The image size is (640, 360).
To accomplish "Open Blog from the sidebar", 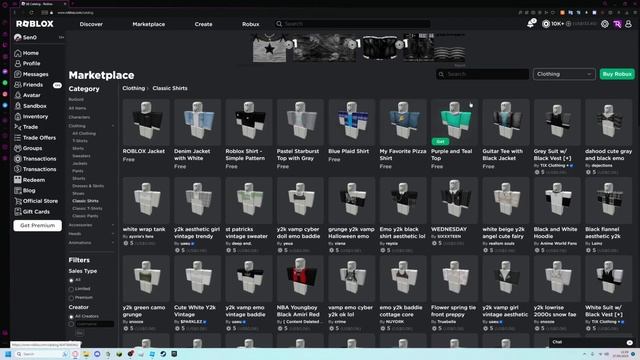I will (x=24, y=191).
